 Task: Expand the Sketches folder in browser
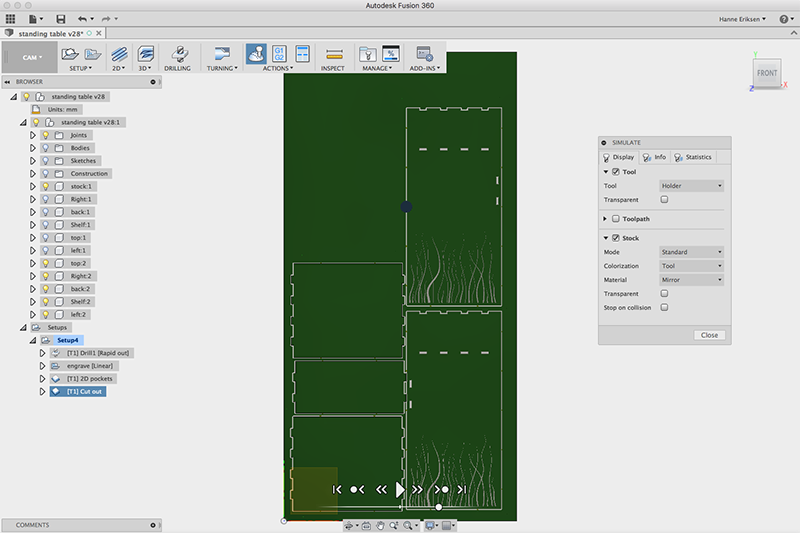pyautogui.click(x=33, y=161)
